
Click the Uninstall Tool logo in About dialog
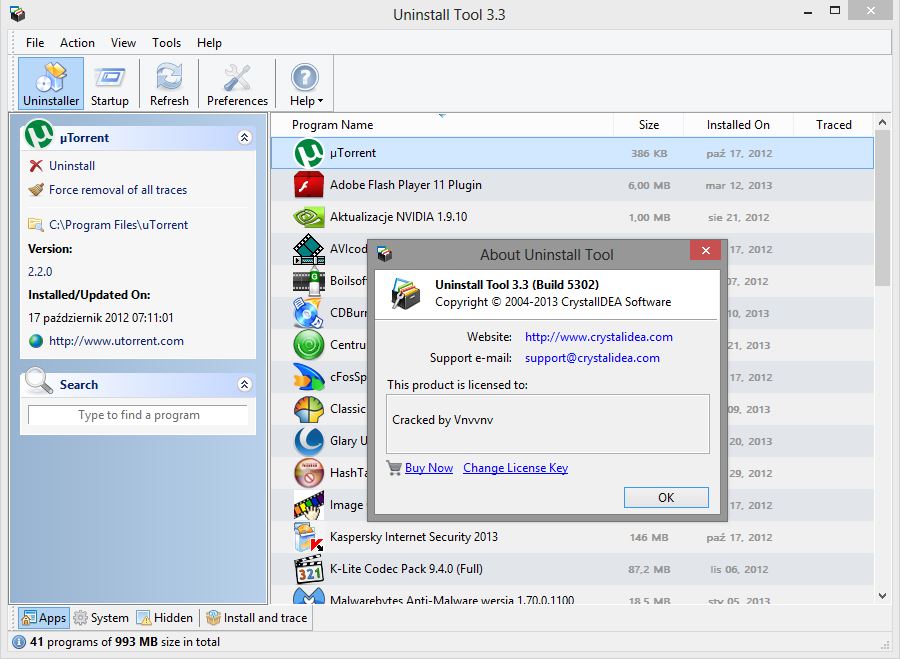[406, 293]
